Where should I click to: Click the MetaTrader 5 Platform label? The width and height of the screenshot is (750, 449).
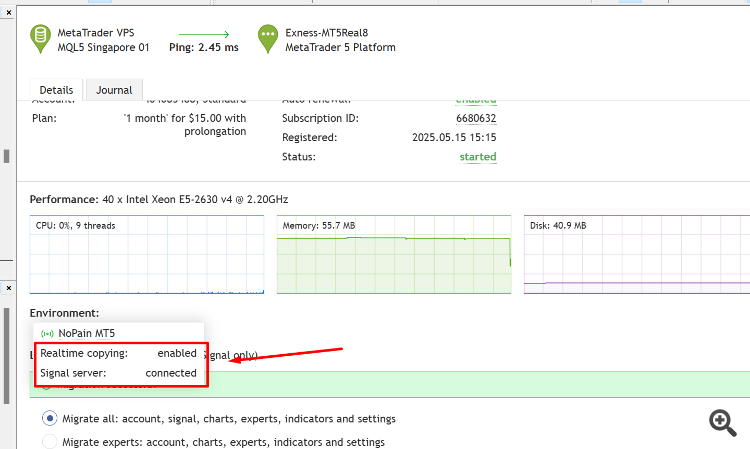(x=341, y=47)
